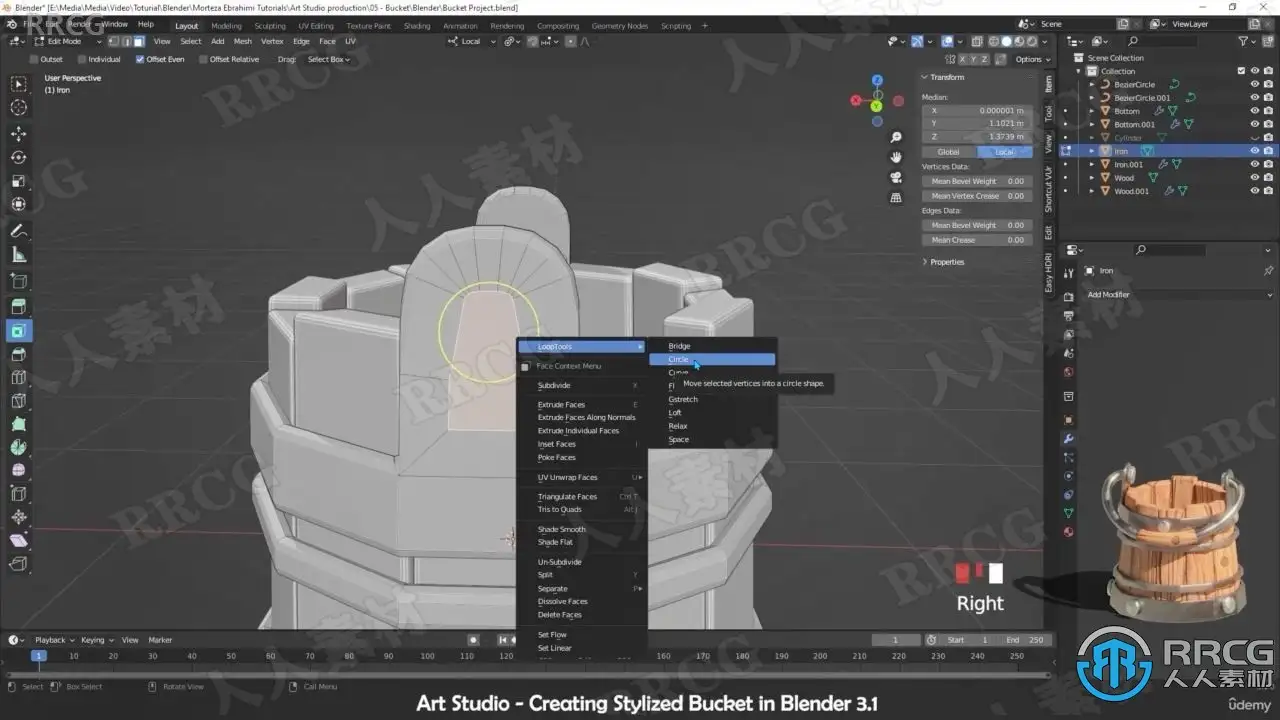Switch orthographic/perspective view grid icon

coord(896,198)
